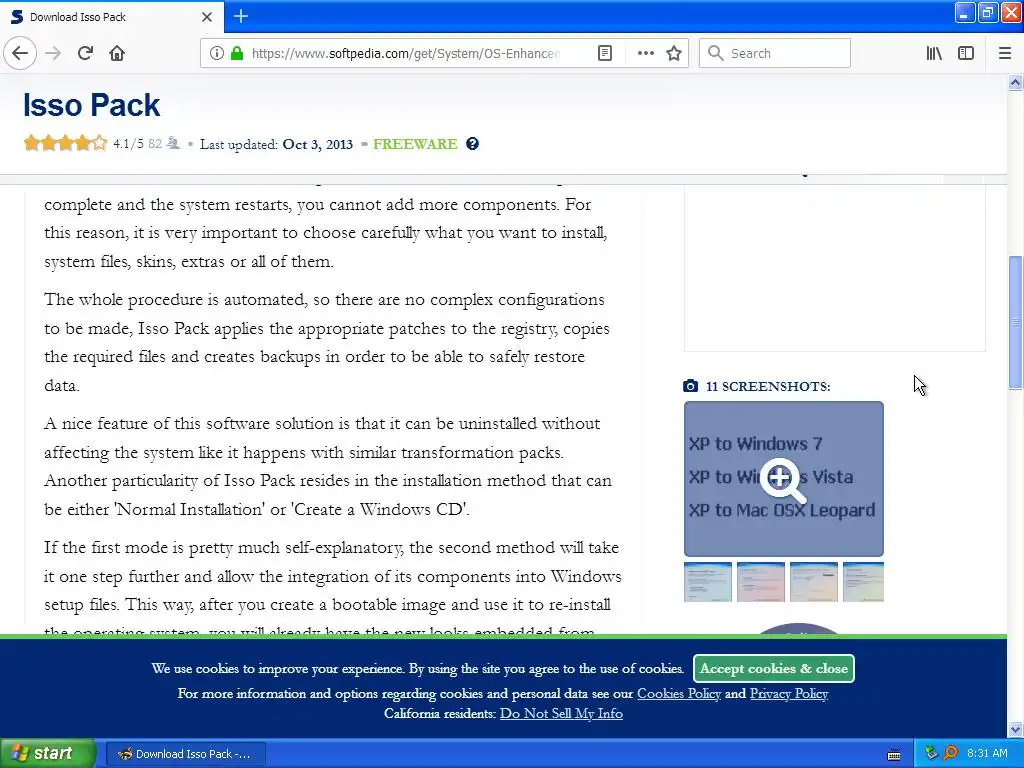Click the keyboard icon in taskbar
Image resolution: width=1024 pixels, height=768 pixels.
pos(894,754)
